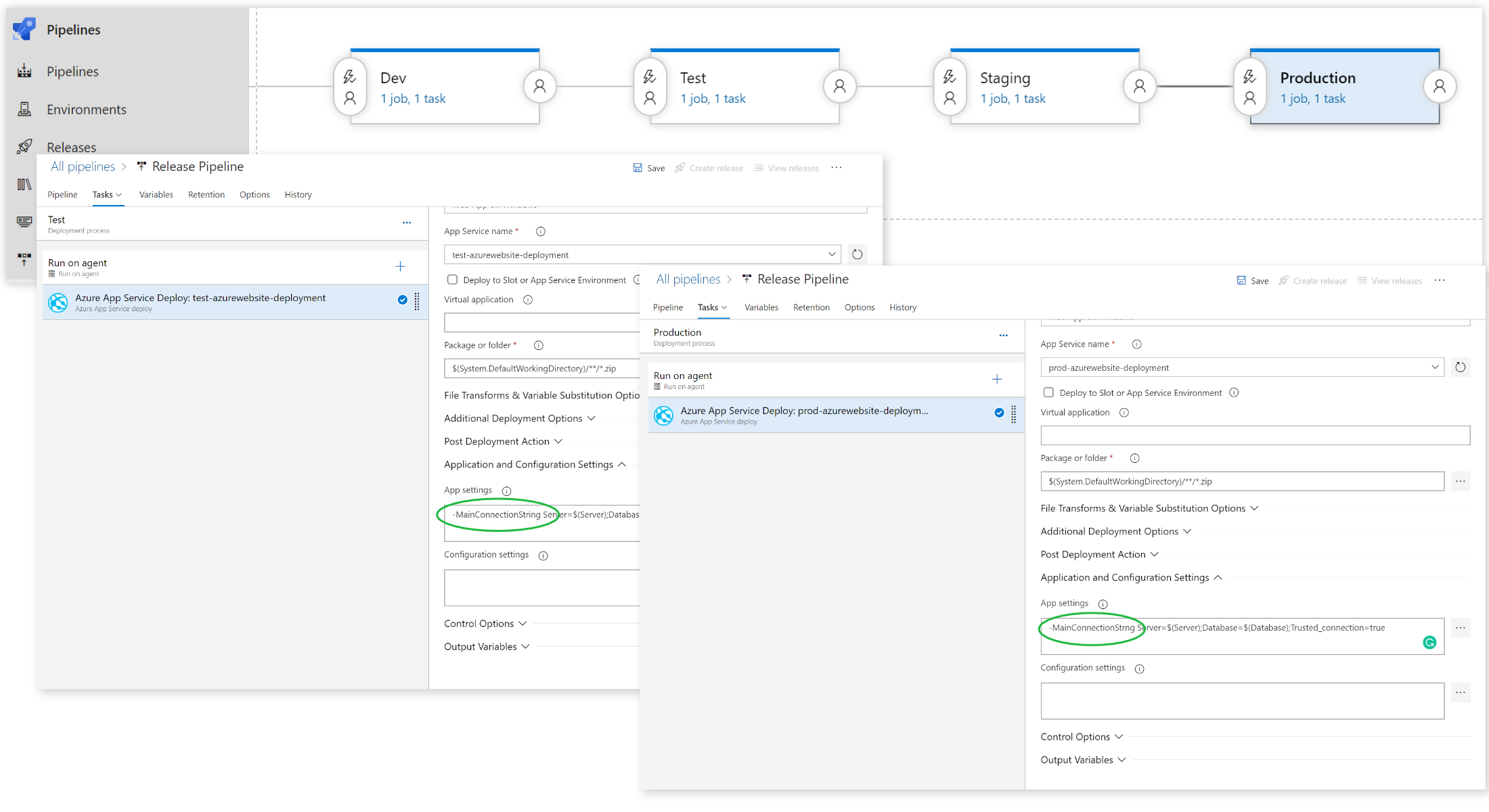Viewport: 1489px width, 812px height.
Task: Check Deploy to Slot in Production panel
Action: (1048, 392)
